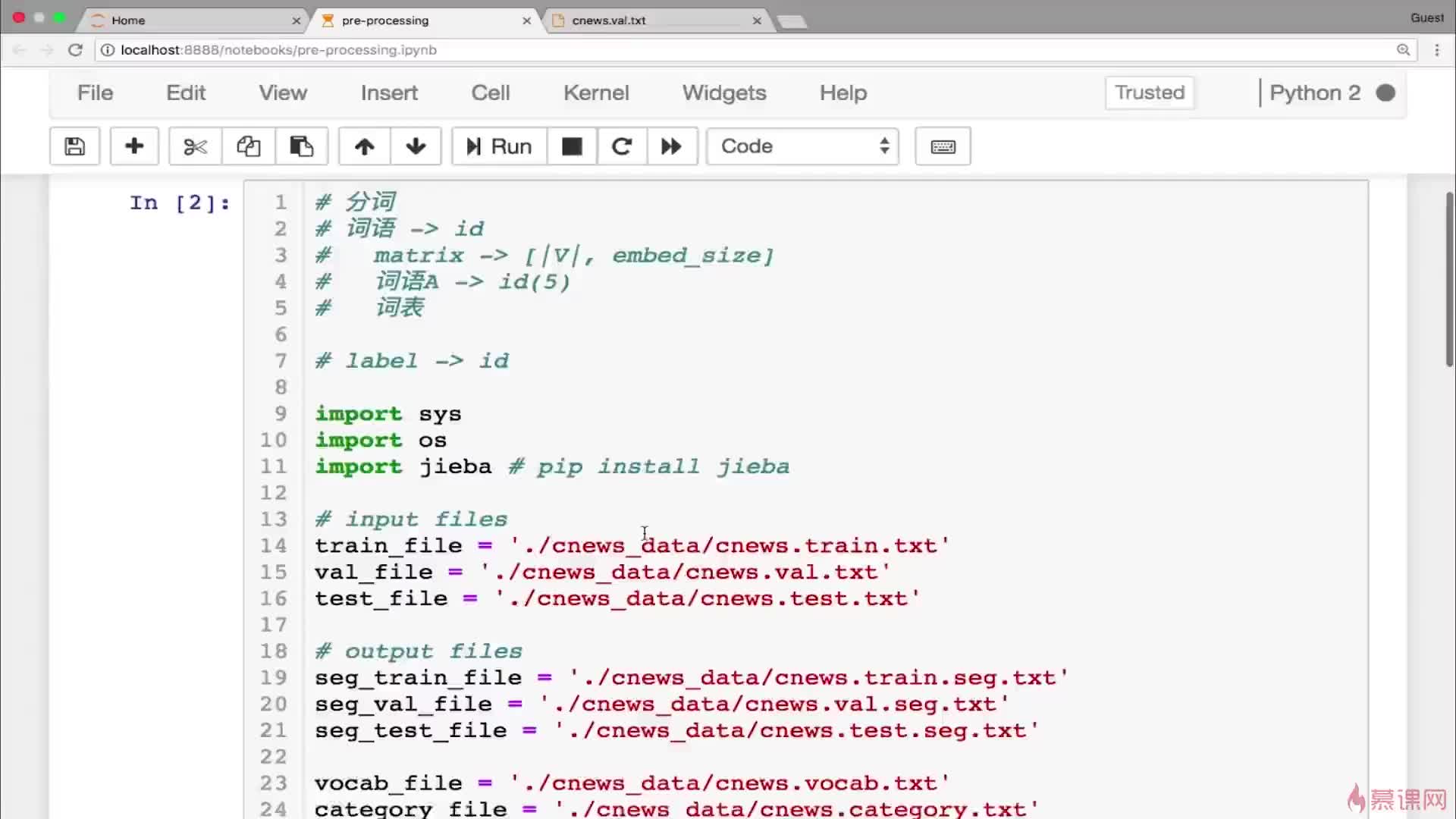Select the Kernel menu
Viewport: 1456px width, 819px height.
tap(595, 92)
